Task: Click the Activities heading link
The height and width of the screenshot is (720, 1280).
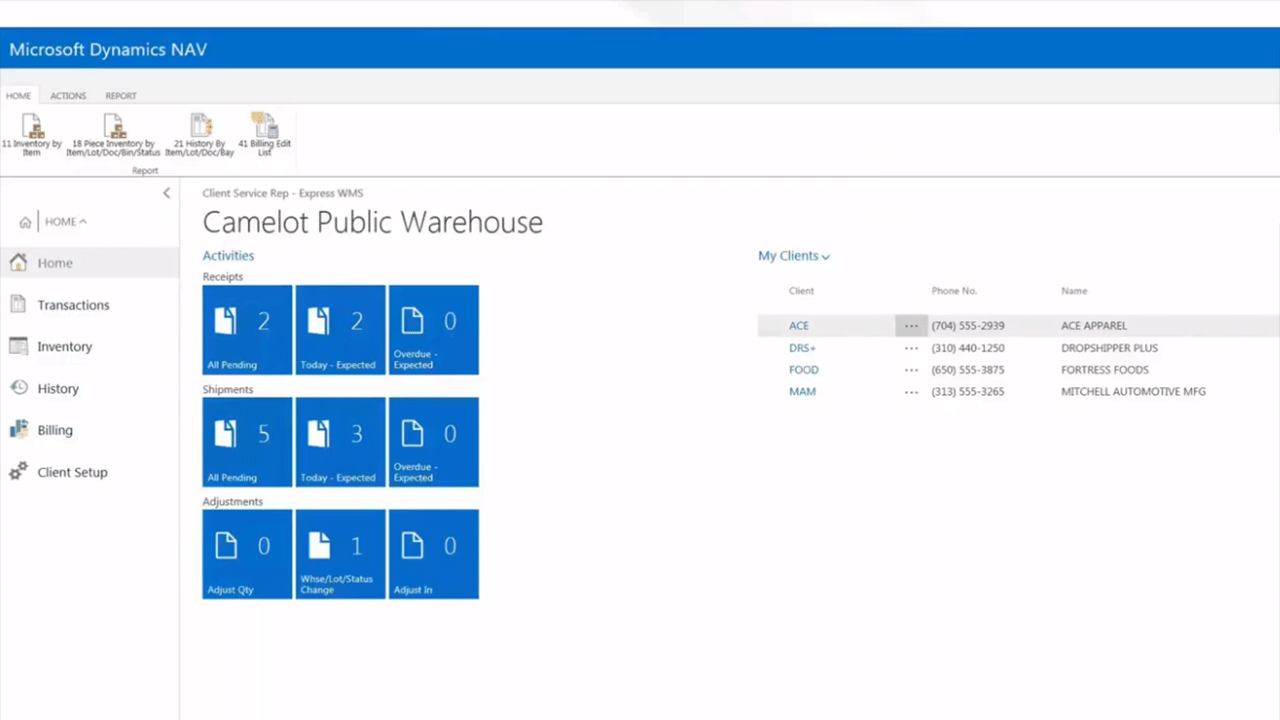Action: [228, 256]
